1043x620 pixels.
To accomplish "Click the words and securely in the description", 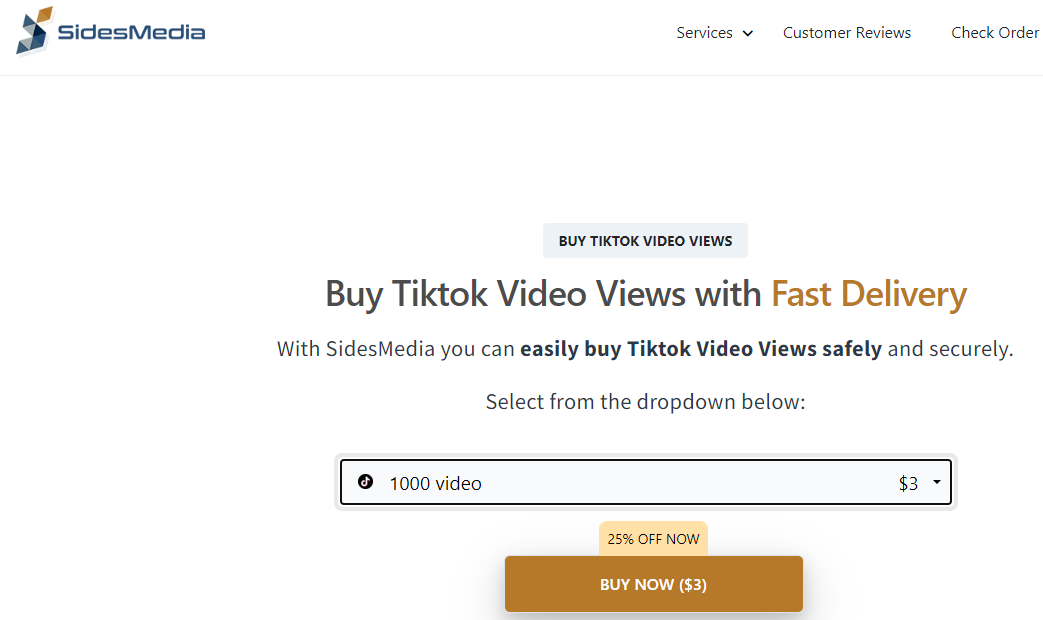I will 951,349.
